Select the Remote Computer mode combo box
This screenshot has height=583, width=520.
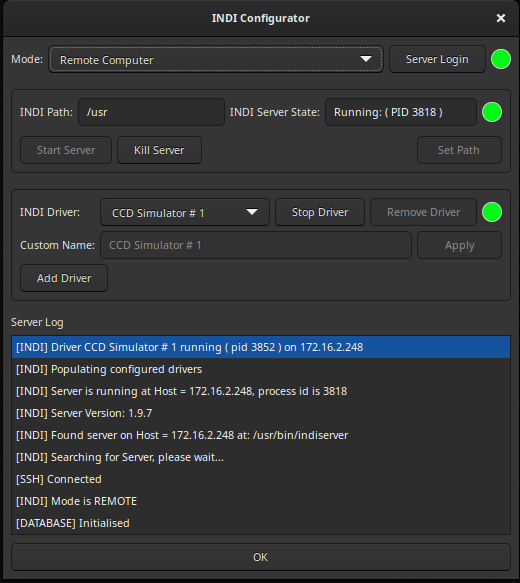[216, 59]
